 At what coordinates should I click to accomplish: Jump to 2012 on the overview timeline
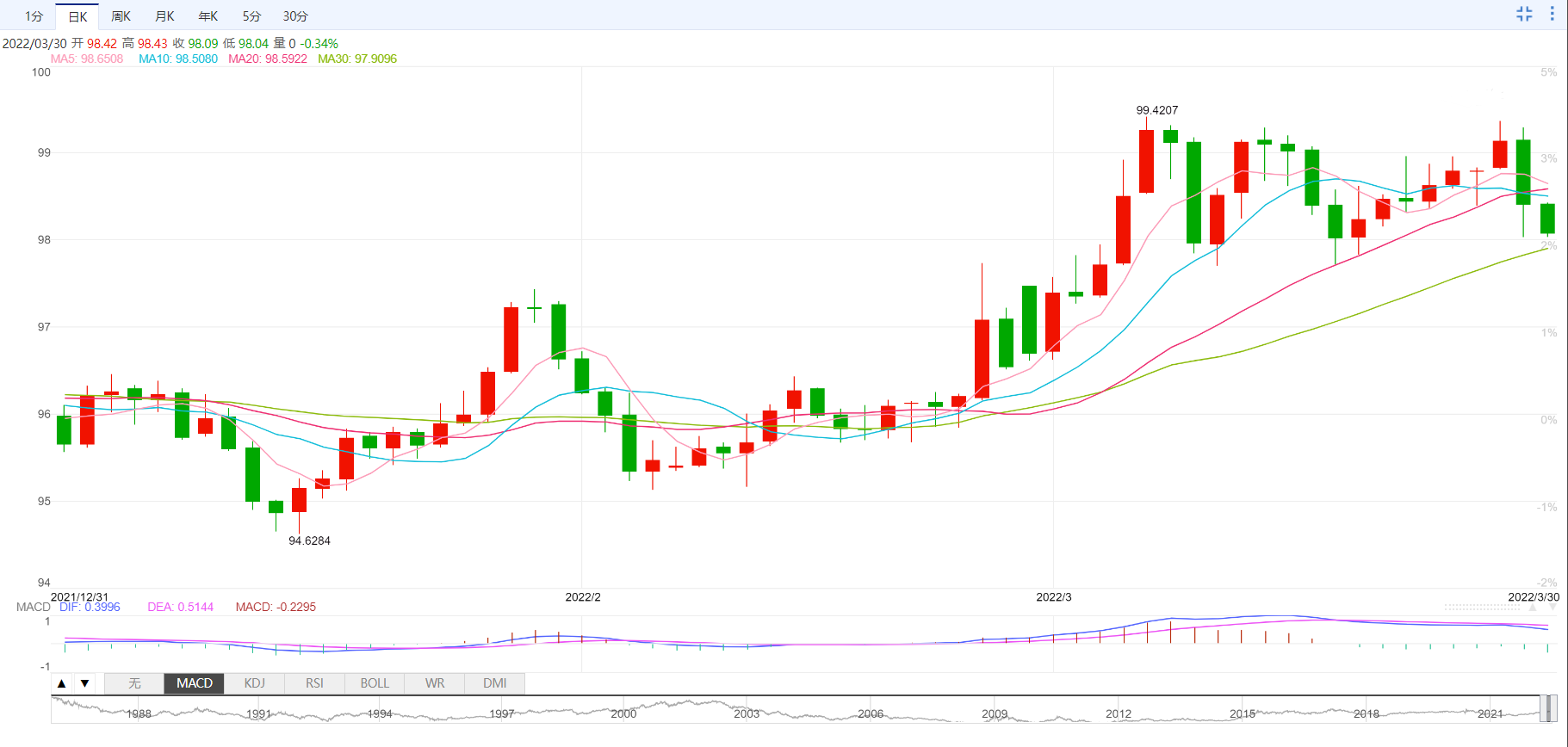pos(1119,713)
